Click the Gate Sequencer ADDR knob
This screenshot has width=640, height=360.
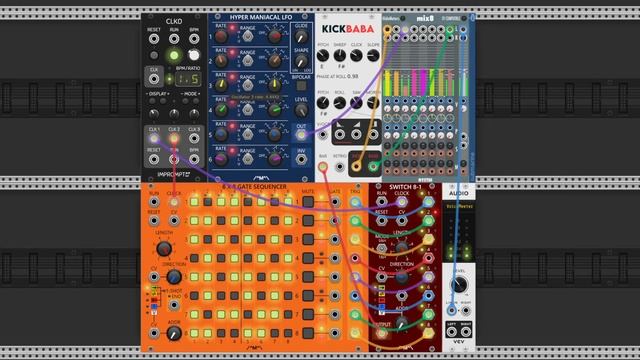coord(174,333)
